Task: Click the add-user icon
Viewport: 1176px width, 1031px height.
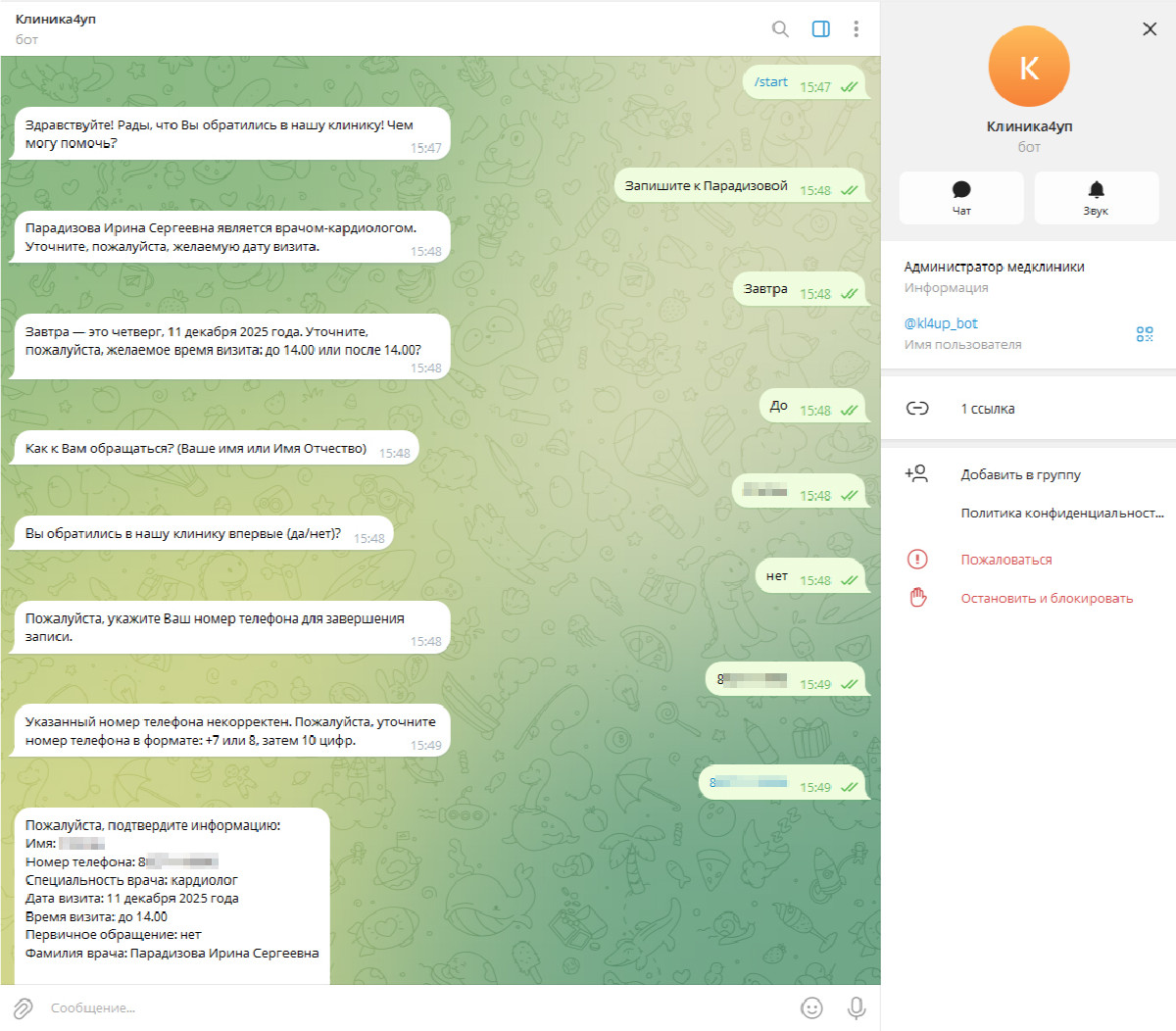Action: click(x=916, y=474)
